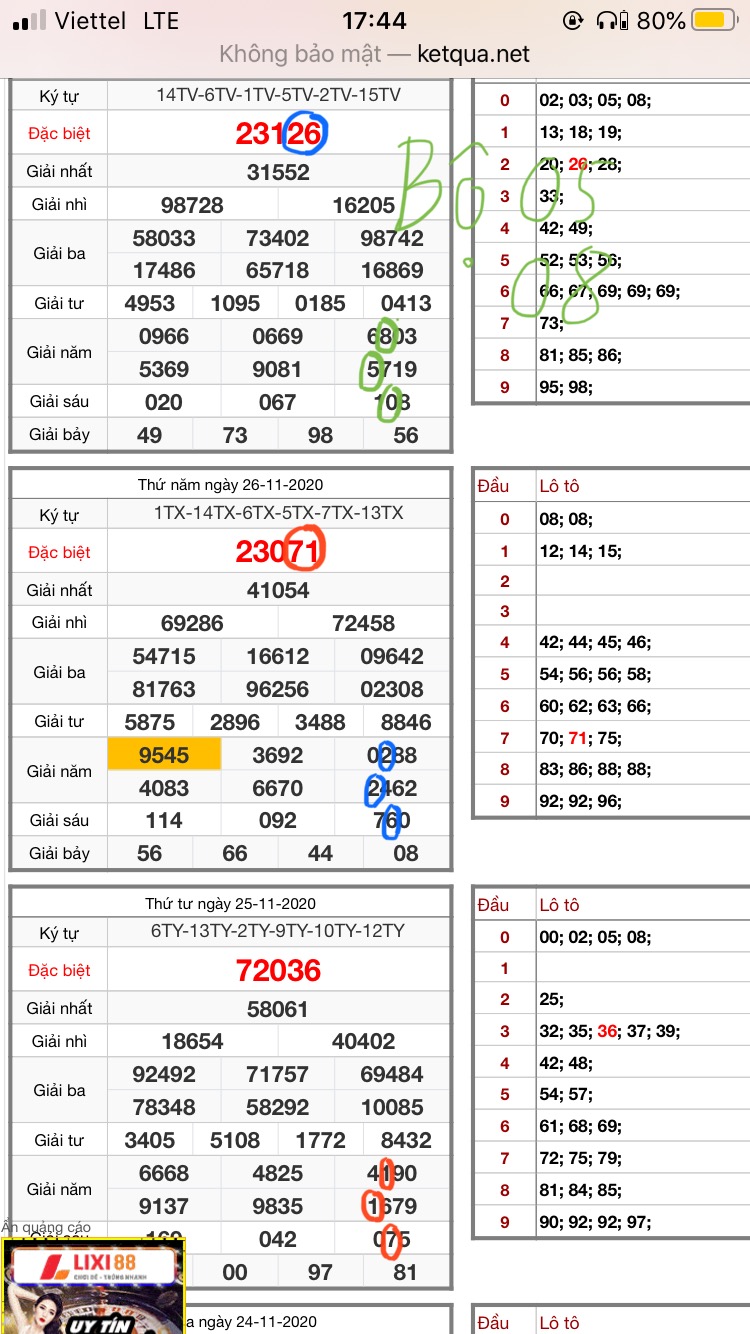Select third prize number 58033
Screen dimensions: 750x1334
click(164, 238)
